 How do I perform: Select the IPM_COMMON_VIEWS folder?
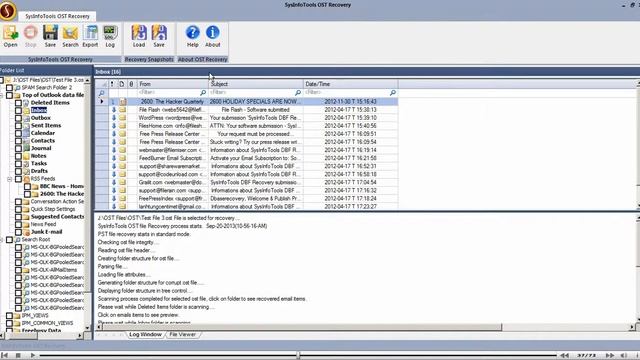tap(47, 323)
